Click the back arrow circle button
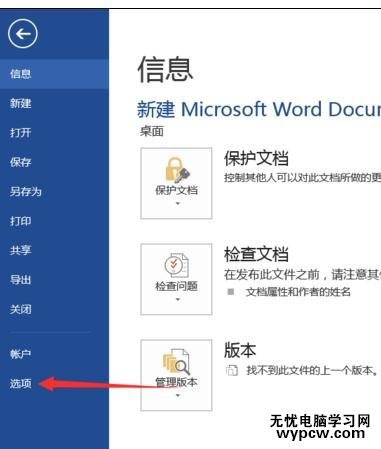This screenshot has width=381, height=449. point(23,34)
